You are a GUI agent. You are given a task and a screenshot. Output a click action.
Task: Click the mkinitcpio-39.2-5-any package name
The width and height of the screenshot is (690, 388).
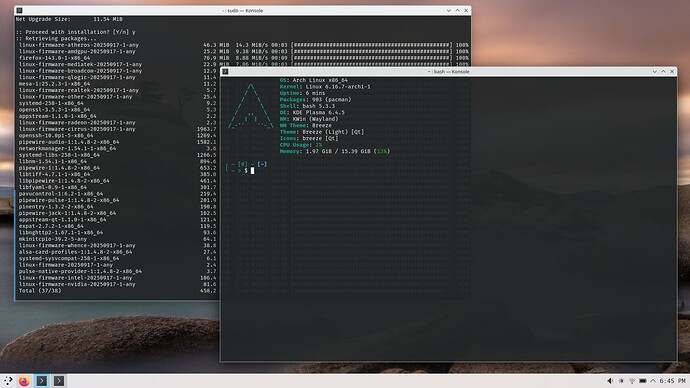click(x=53, y=239)
